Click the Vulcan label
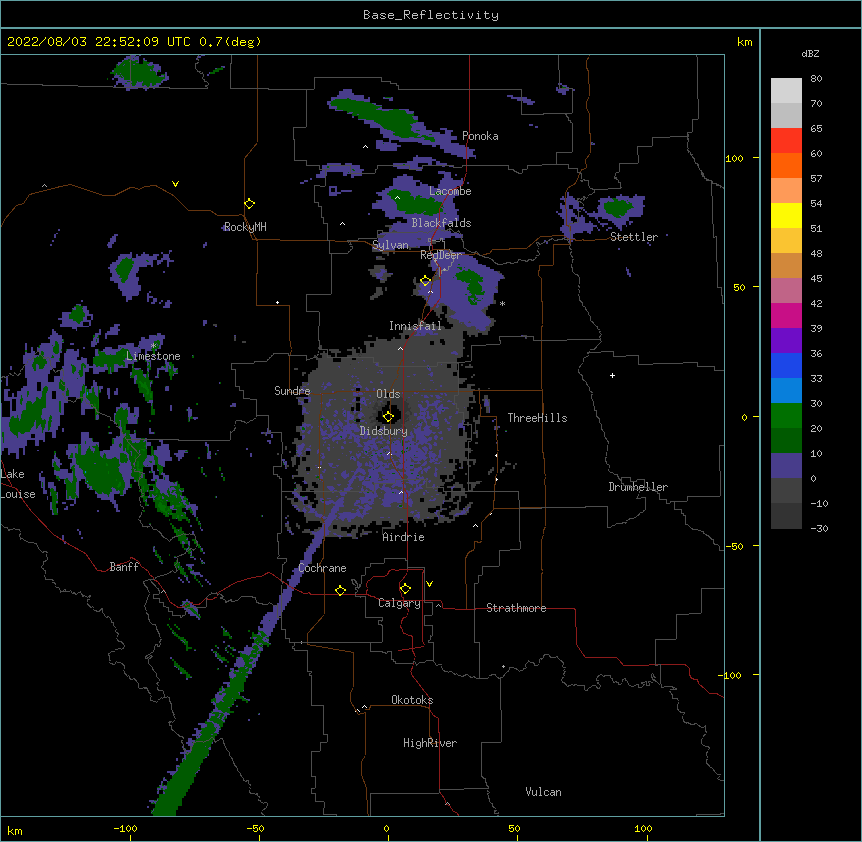Image resolution: width=862 pixels, height=842 pixels. click(543, 792)
